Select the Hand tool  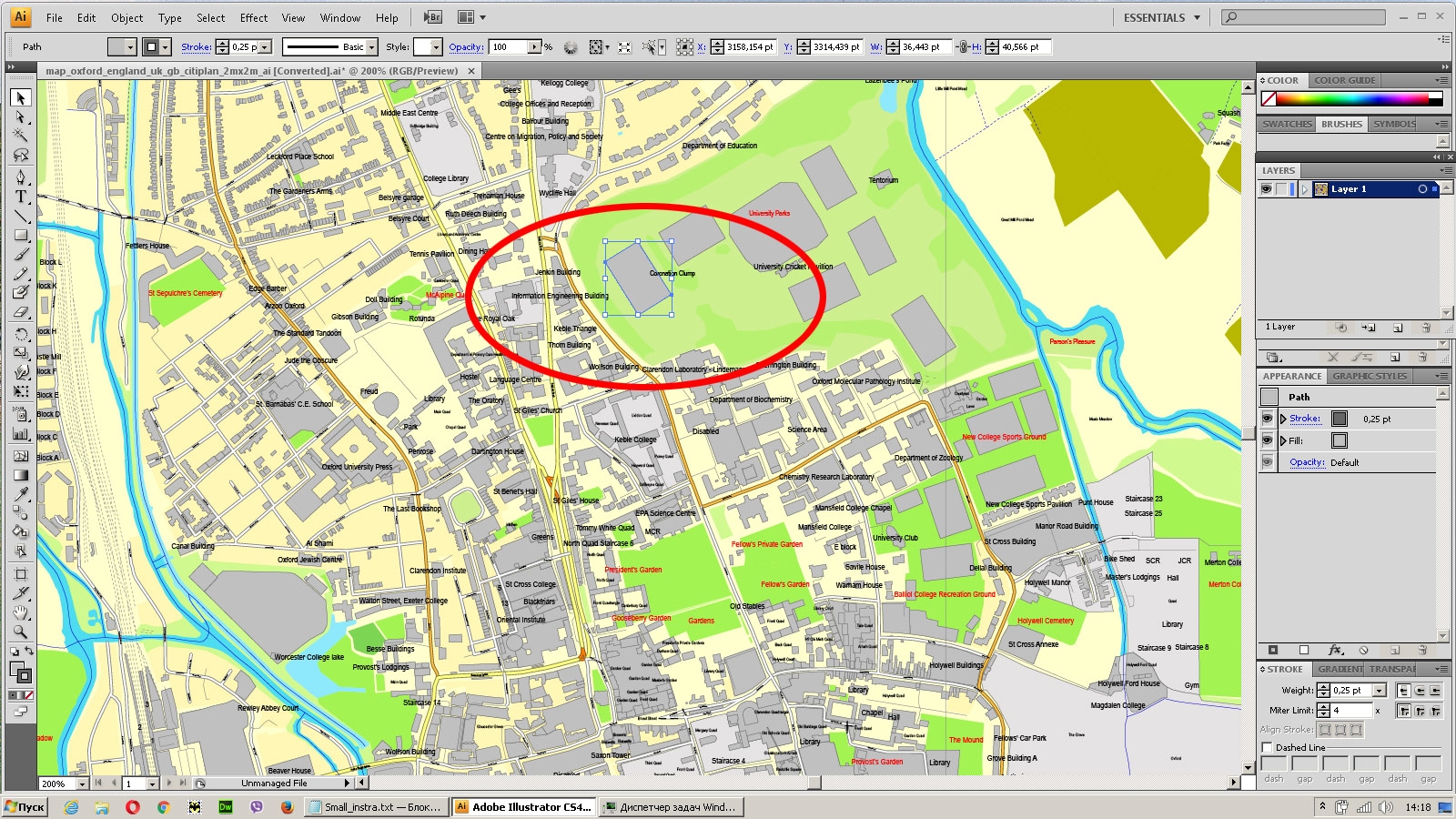(21, 612)
